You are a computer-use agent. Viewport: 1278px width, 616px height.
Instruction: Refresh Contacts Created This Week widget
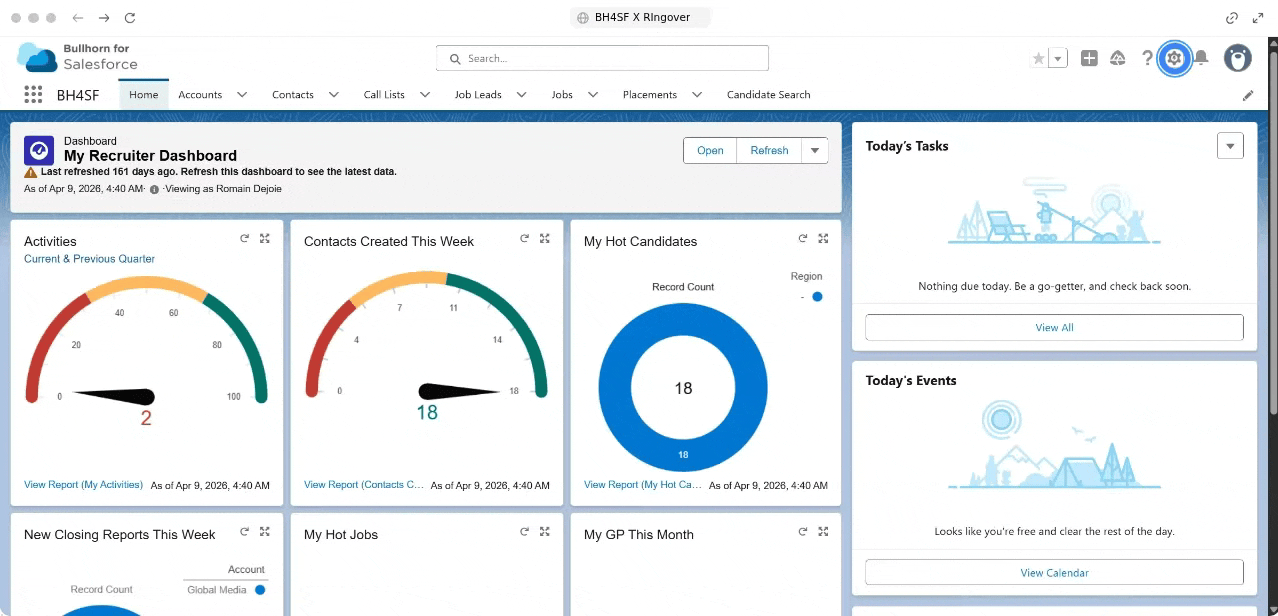[524, 238]
